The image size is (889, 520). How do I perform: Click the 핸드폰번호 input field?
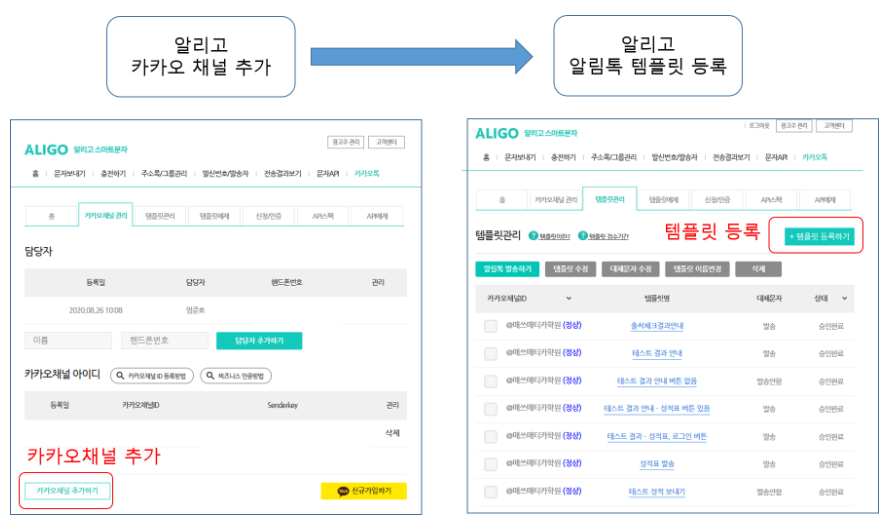(162, 341)
